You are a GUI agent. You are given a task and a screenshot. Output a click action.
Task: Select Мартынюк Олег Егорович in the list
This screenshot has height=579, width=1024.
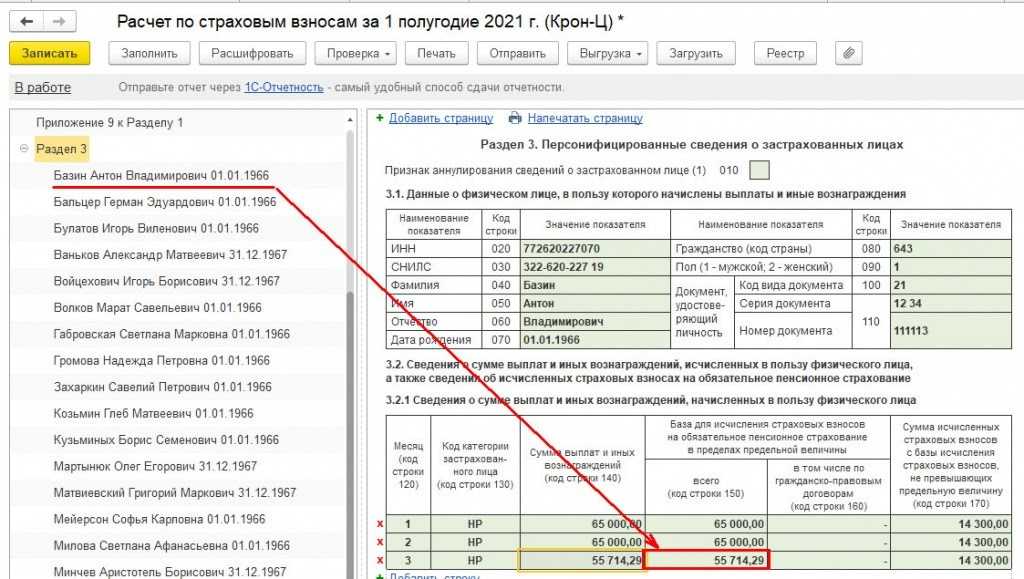click(x=155, y=466)
